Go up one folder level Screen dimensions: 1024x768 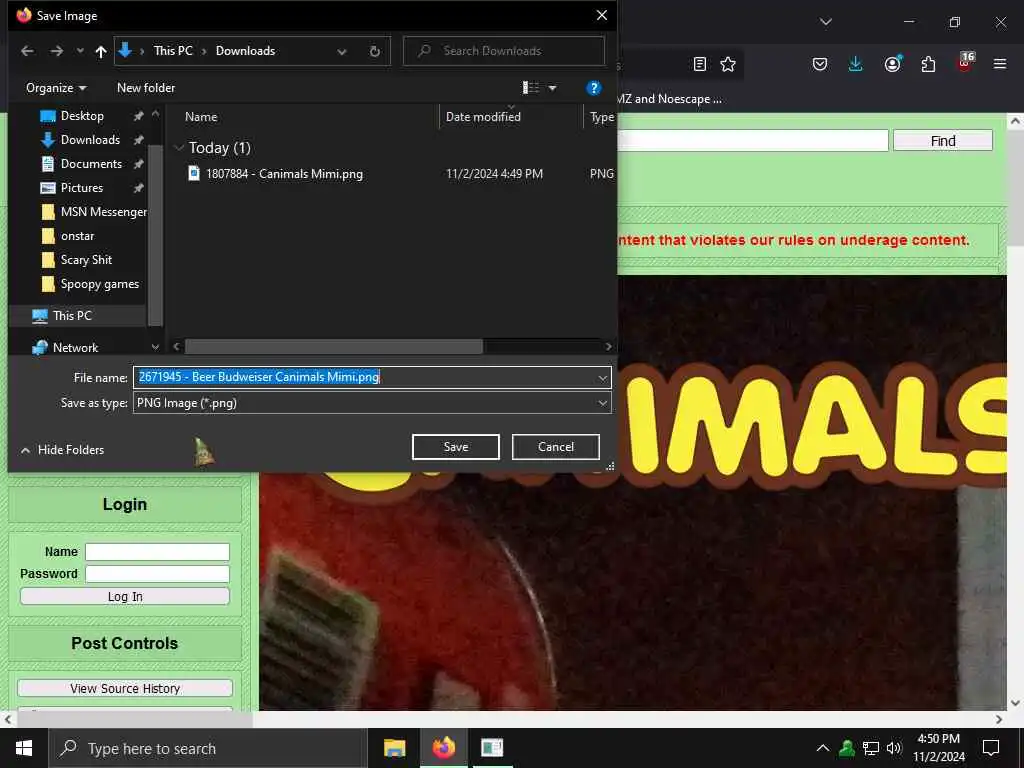point(101,51)
